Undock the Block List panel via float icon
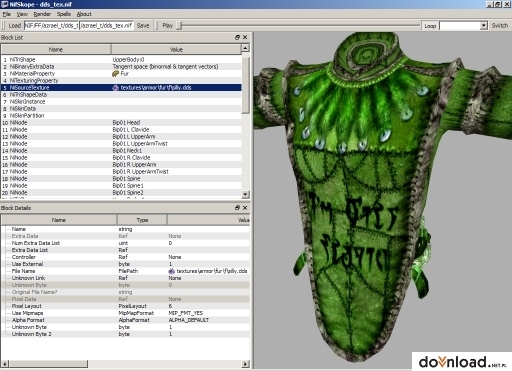Viewport: 512px width, 371px height. pyautogui.click(x=237, y=37)
